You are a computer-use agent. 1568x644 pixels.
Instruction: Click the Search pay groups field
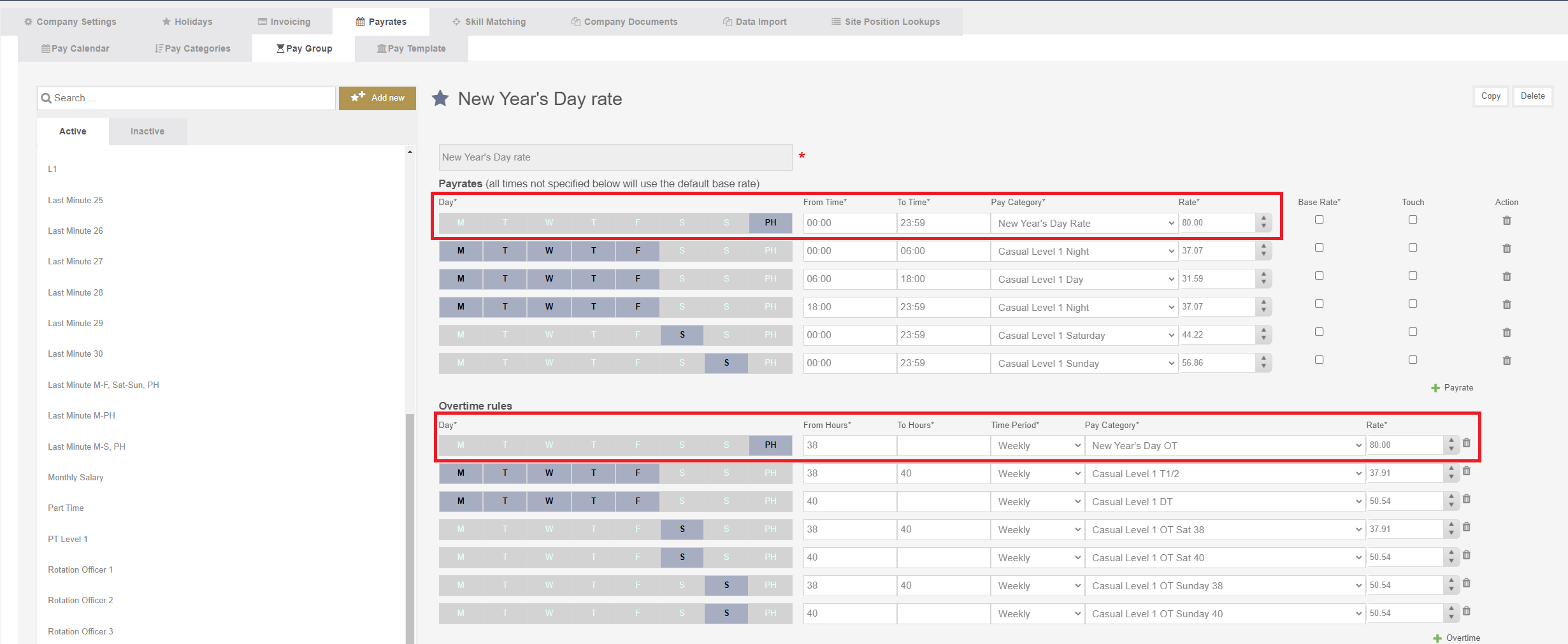tap(186, 98)
